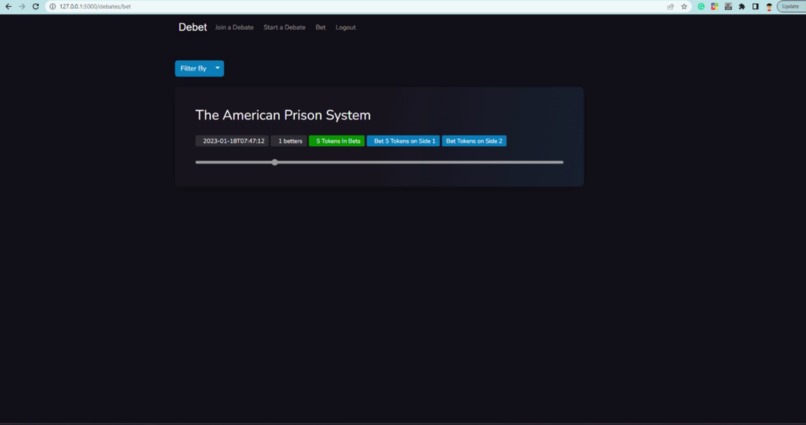This screenshot has height=425, width=806.
Task: Bet 5 Tokens on Side 1
Action: click(x=404, y=141)
